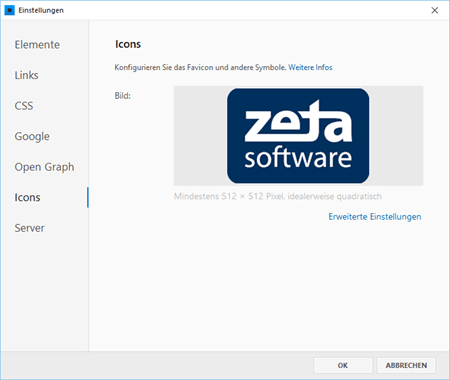Go to the Google settings section
The height and width of the screenshot is (380, 450).
click(32, 136)
